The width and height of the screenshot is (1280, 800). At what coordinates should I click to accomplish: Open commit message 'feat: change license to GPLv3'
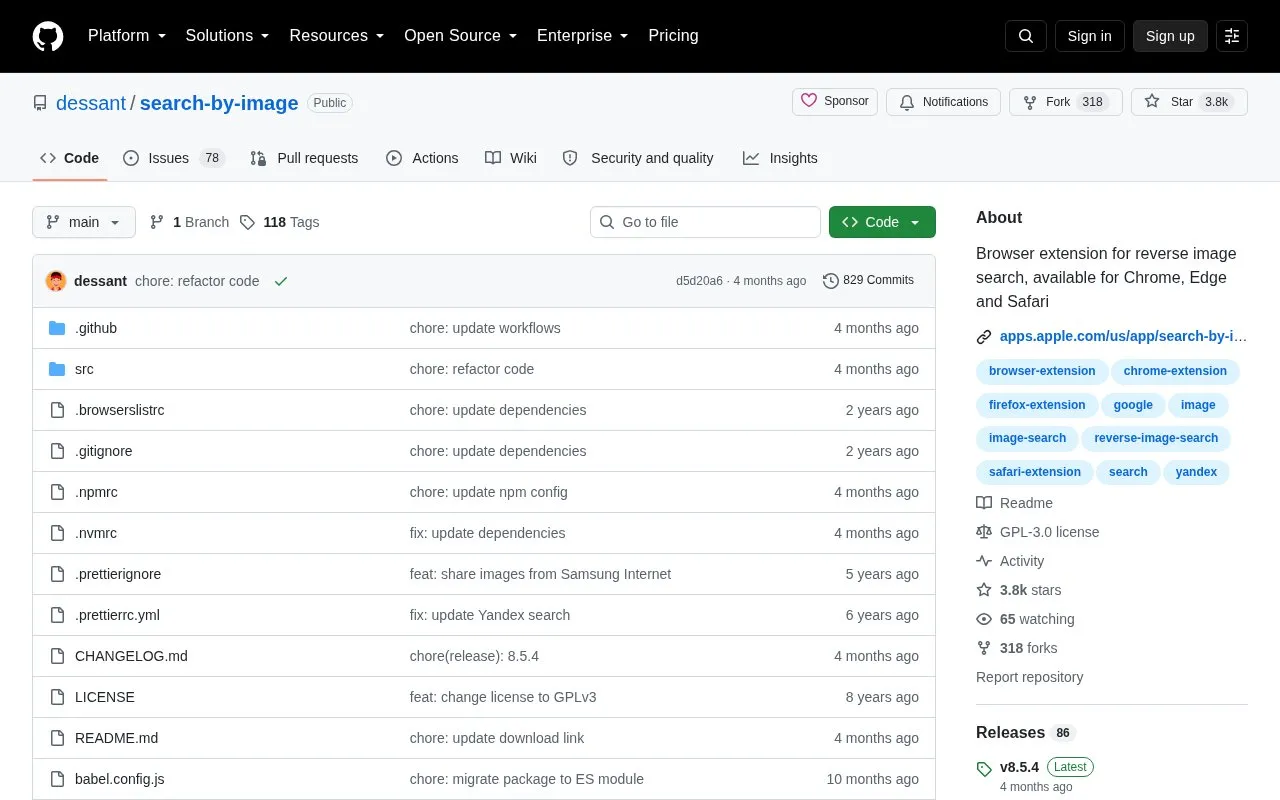click(x=503, y=697)
